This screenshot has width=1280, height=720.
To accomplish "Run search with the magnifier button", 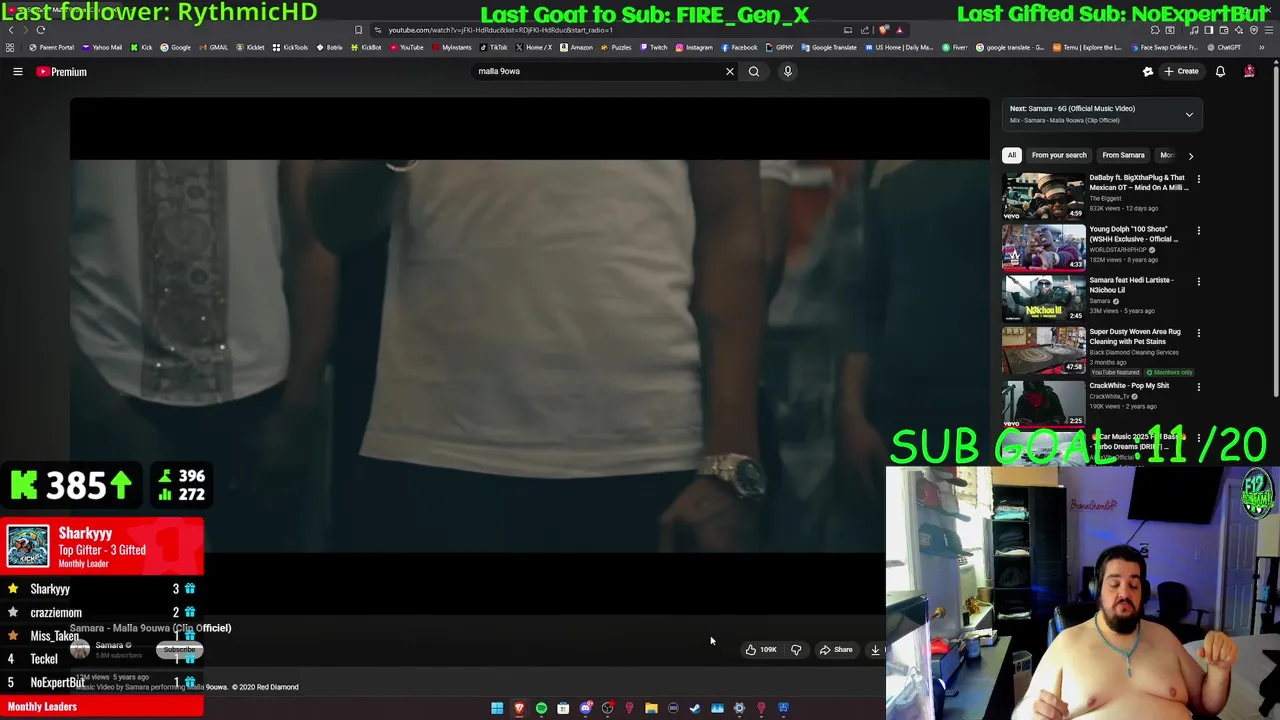I will coord(754,71).
